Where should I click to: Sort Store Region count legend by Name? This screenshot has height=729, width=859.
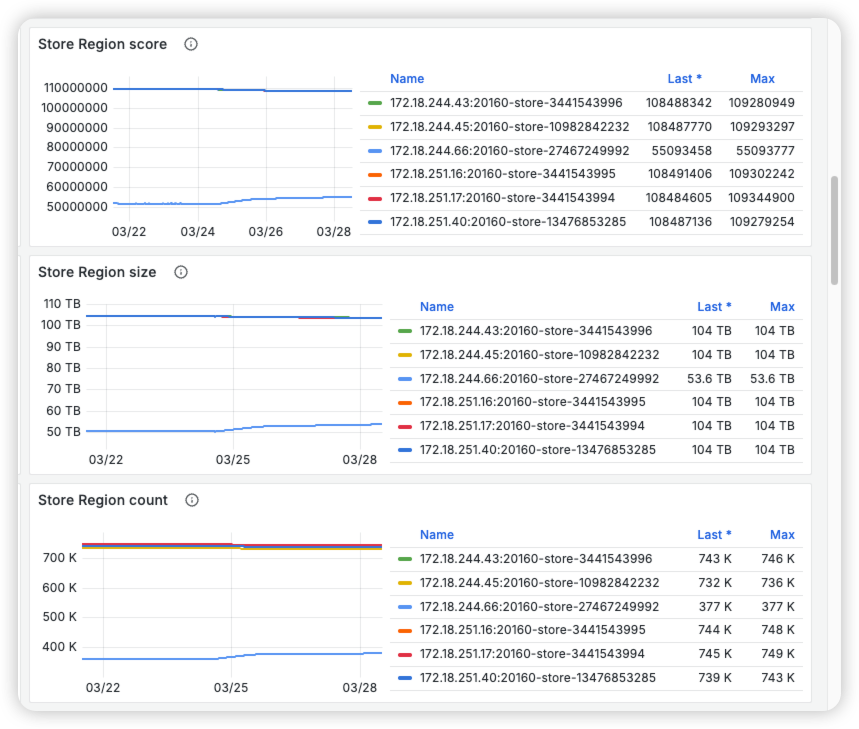pyautogui.click(x=437, y=535)
